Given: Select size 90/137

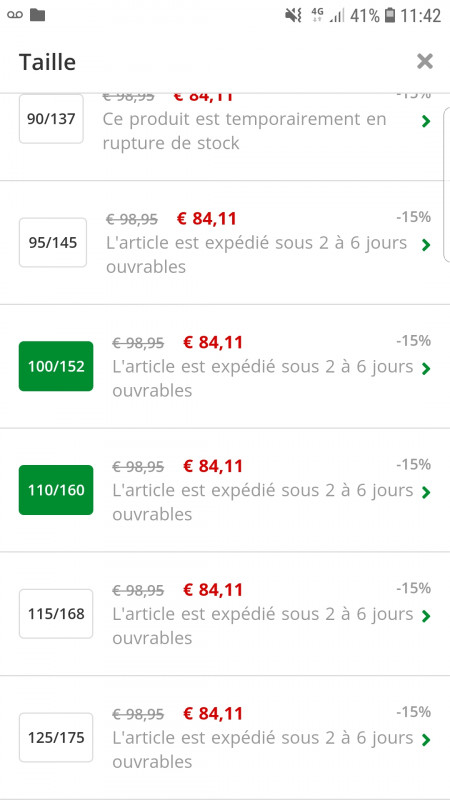Looking at the screenshot, I should click(x=51, y=119).
